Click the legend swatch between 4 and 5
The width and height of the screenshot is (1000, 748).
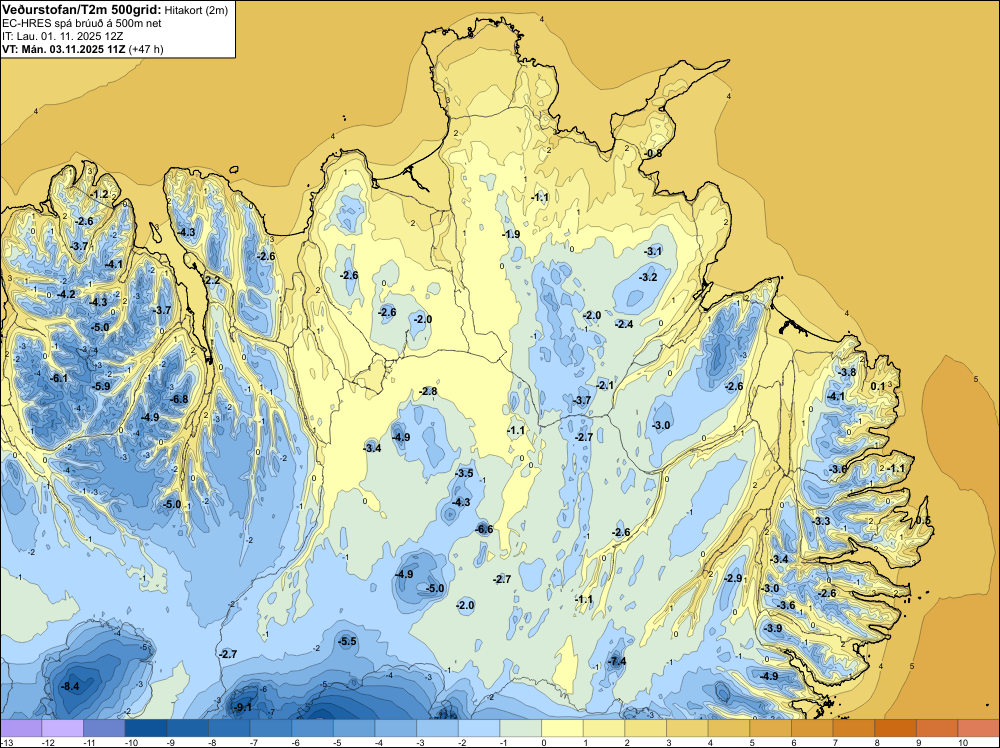click(x=729, y=728)
